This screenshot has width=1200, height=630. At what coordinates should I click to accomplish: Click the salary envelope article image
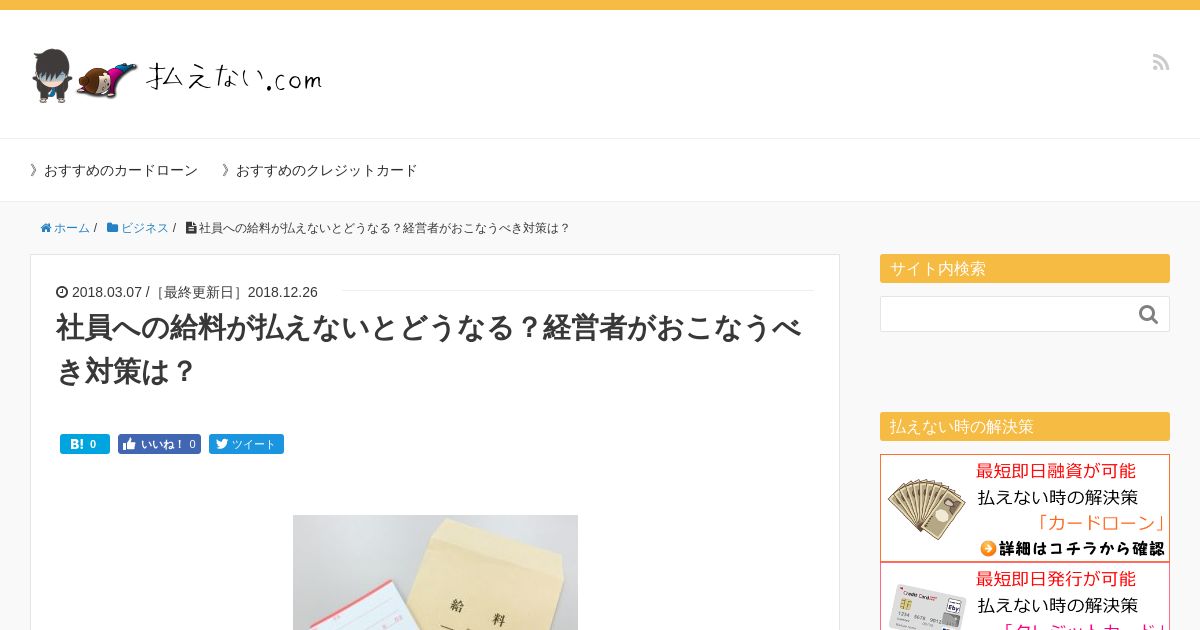pyautogui.click(x=435, y=572)
